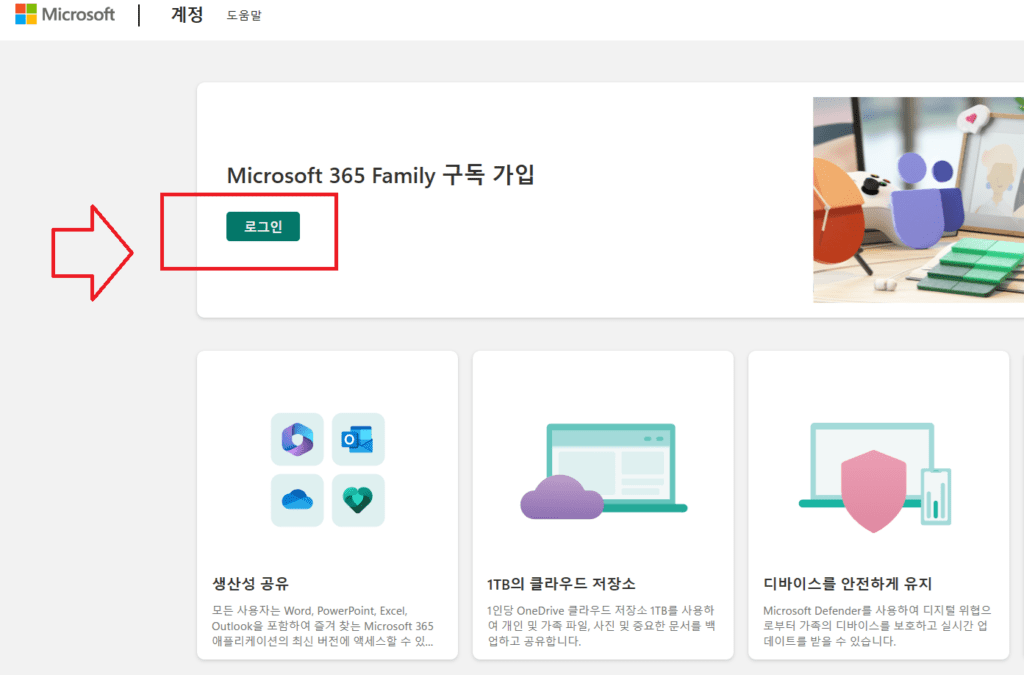Open the 도움말 help link
This screenshot has width=1024, height=675.
point(244,15)
